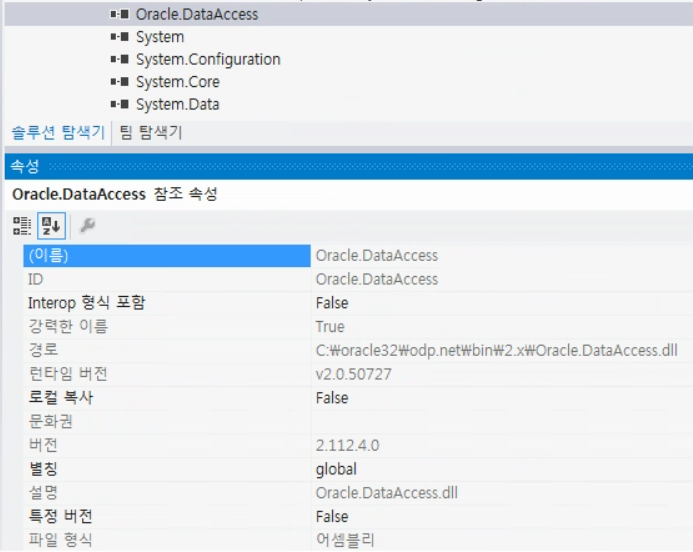Click the Oracle.DataAccess value of (이름)
Viewport: 693px width, 552px height.
click(377, 256)
